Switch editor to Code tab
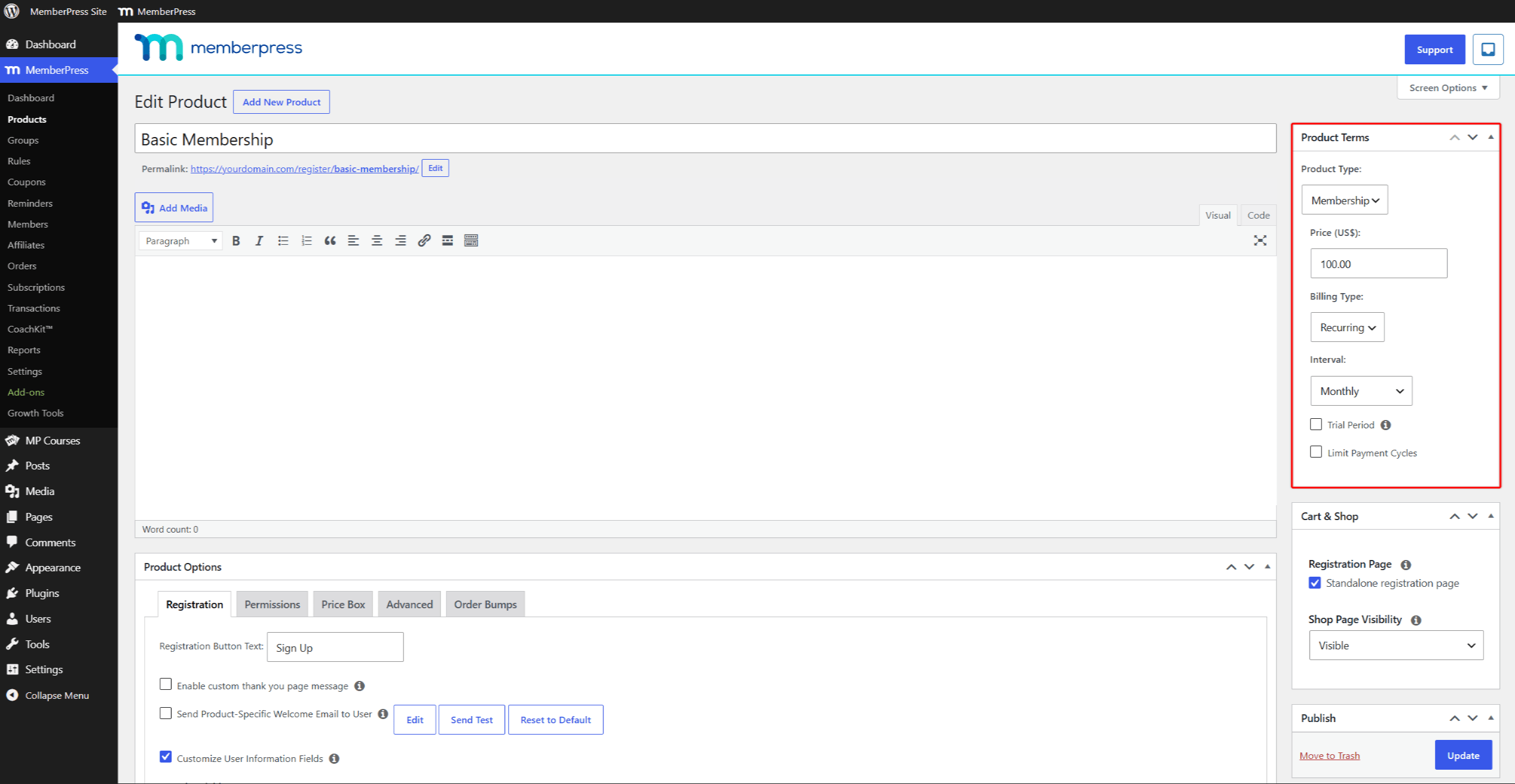 pos(1258,215)
